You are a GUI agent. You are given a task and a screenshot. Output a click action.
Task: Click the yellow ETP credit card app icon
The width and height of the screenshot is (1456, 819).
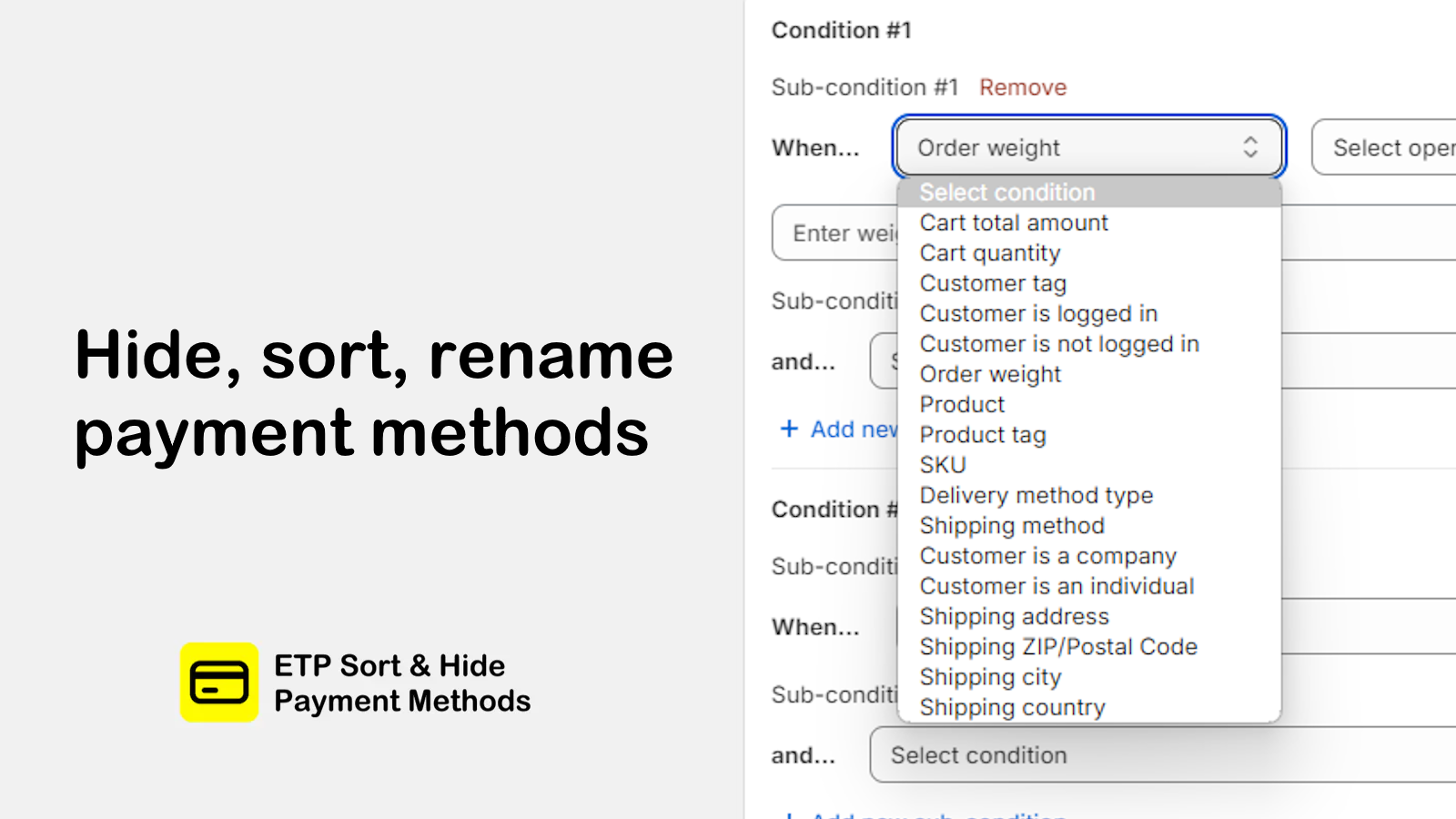pos(219,681)
